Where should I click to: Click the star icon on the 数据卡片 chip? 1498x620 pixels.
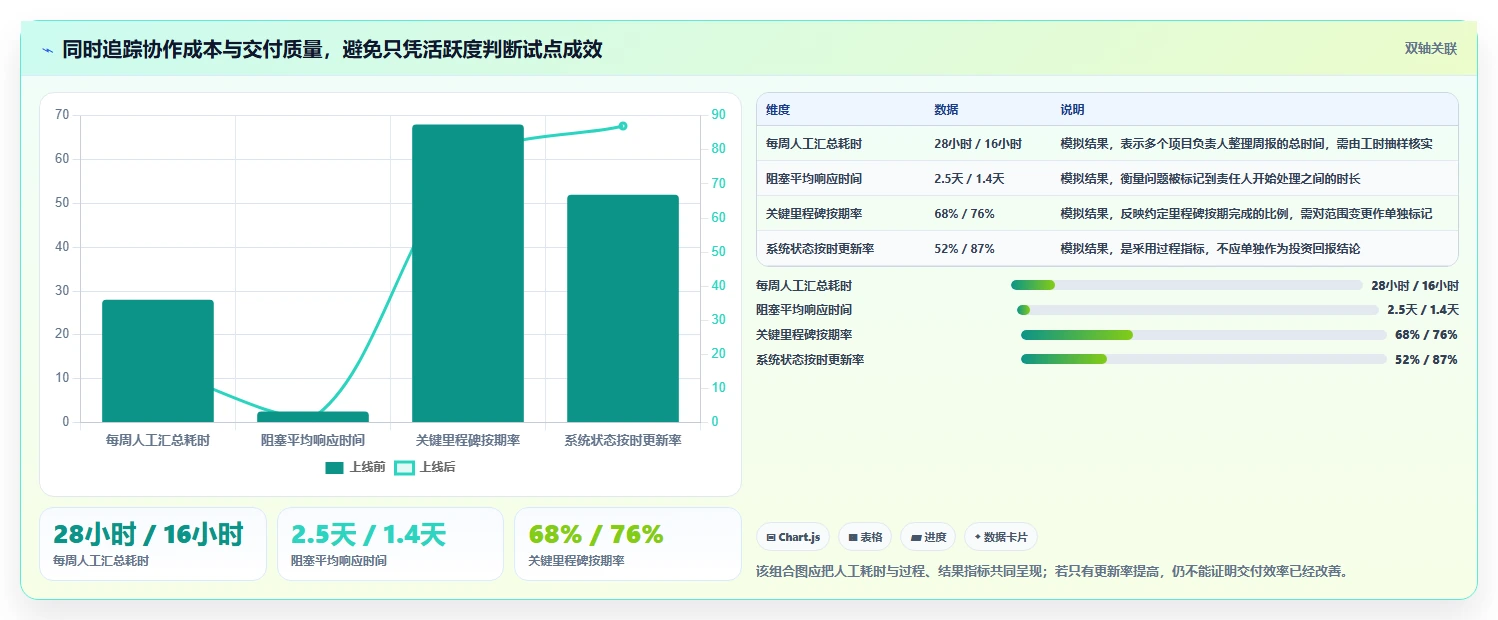(978, 537)
